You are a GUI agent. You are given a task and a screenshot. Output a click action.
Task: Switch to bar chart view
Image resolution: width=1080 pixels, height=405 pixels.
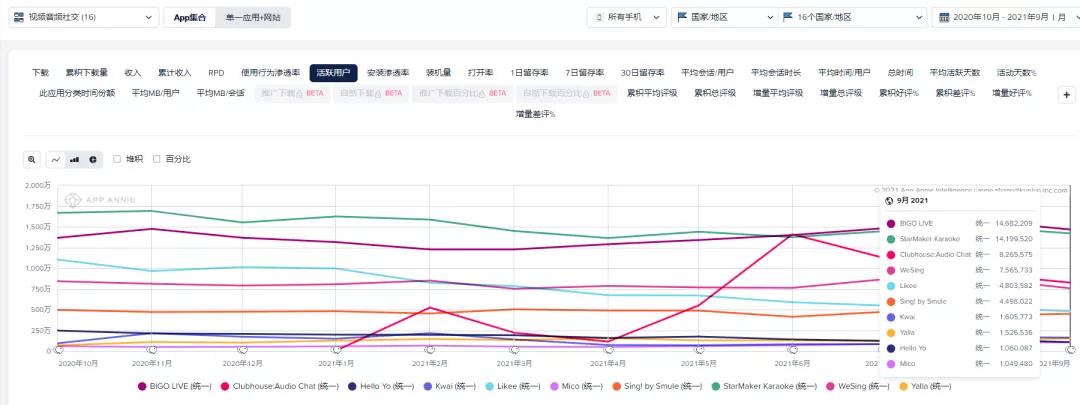[74, 159]
